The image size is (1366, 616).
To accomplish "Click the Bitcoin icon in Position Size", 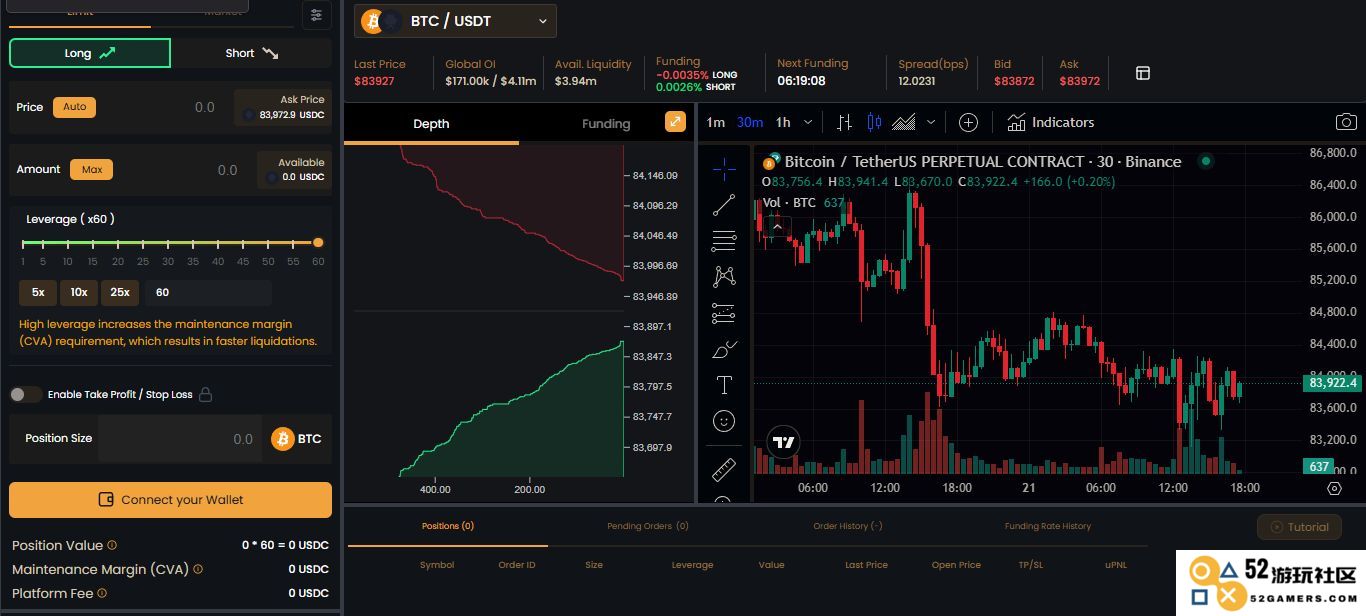I will pyautogui.click(x=283, y=439).
